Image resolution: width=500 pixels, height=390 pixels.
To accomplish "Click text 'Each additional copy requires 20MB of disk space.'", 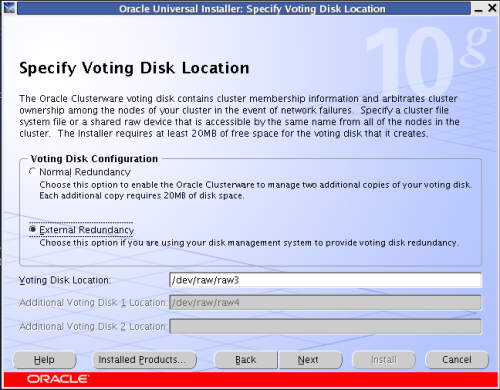I will 142,196.
